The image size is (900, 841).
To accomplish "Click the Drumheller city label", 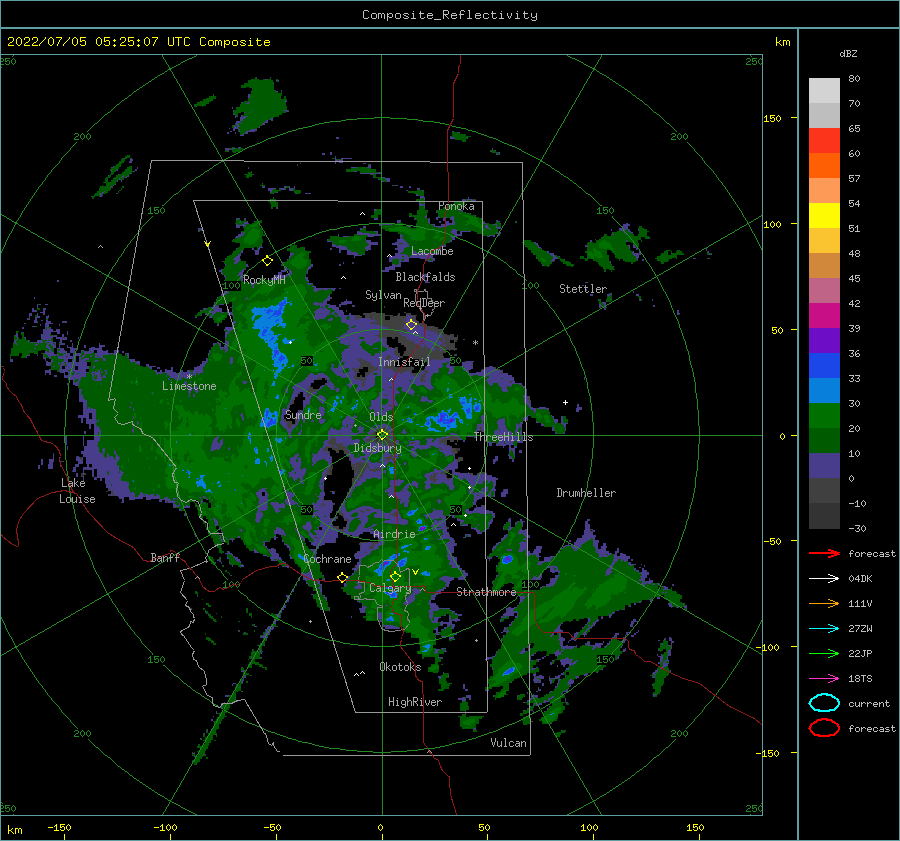I will pos(586,493).
